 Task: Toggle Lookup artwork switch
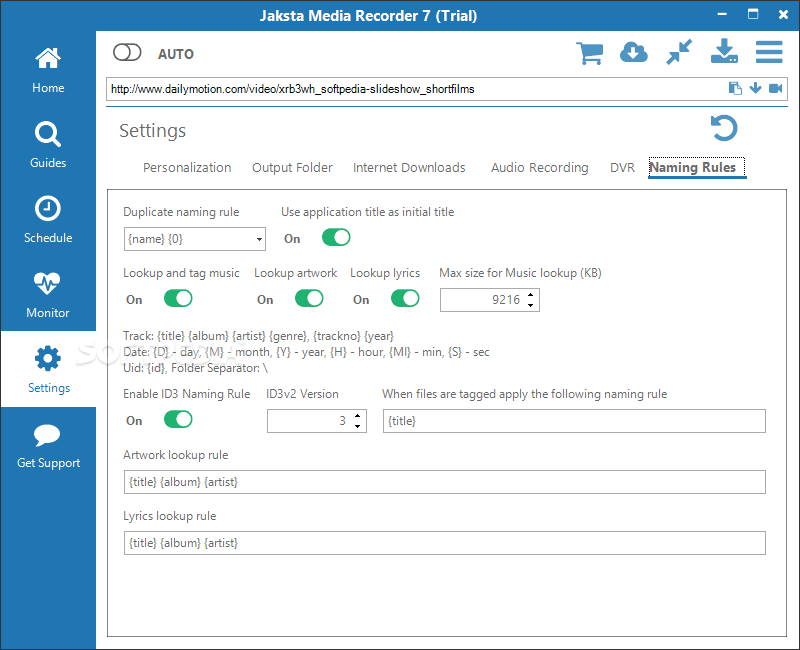tap(309, 298)
